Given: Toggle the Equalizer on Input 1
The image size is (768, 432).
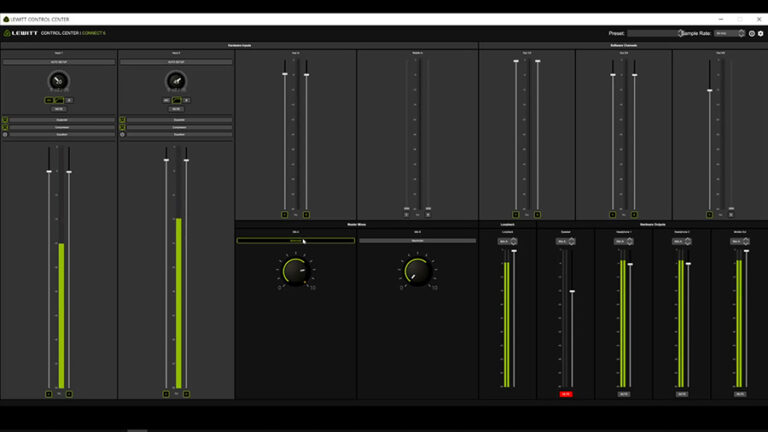Looking at the screenshot, I should [5, 134].
